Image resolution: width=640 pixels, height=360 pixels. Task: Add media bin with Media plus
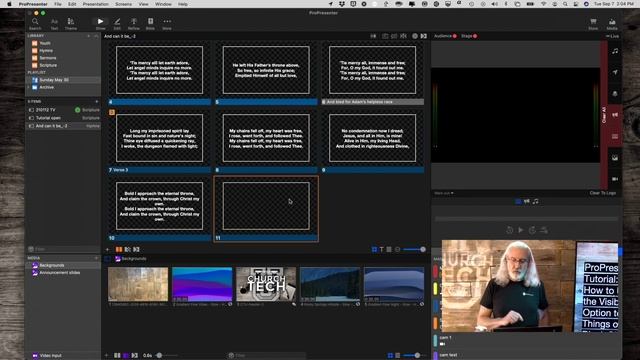(x=97, y=258)
